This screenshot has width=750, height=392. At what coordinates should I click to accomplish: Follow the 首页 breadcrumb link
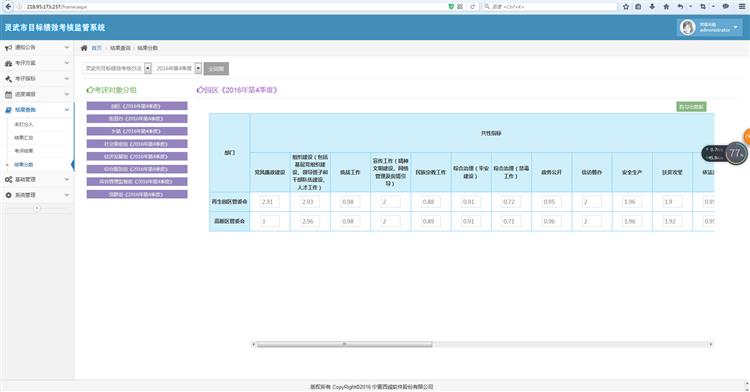click(x=97, y=48)
